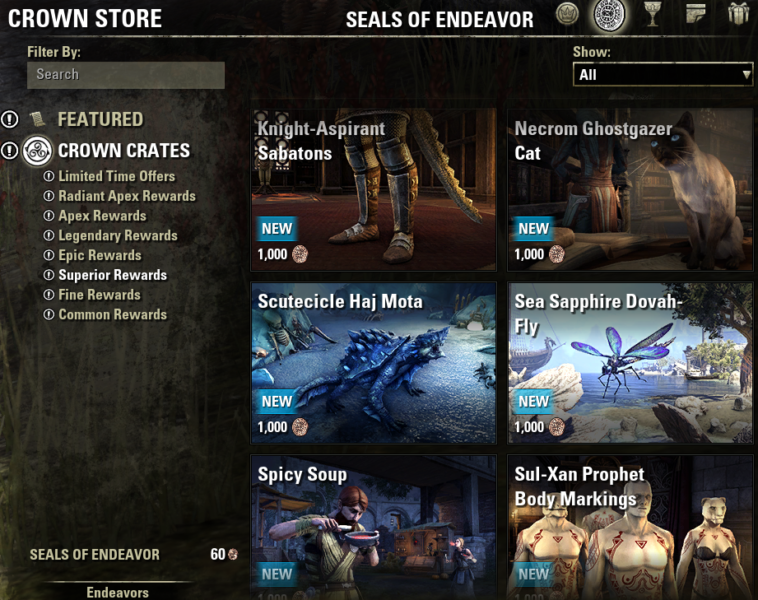Viewport: 758px width, 600px height.
Task: Open the Knight-Aspirant Sabatons item
Action: point(374,189)
